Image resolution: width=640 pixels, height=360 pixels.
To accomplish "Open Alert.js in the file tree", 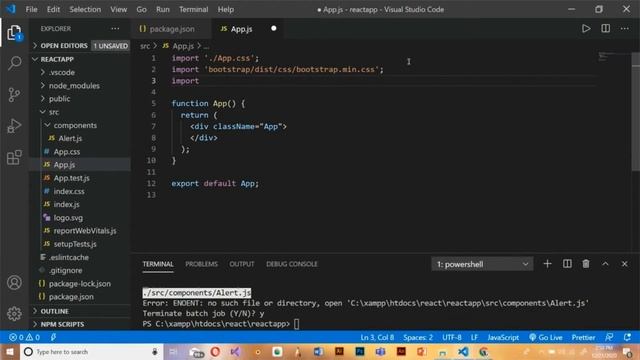I will coord(81,138).
